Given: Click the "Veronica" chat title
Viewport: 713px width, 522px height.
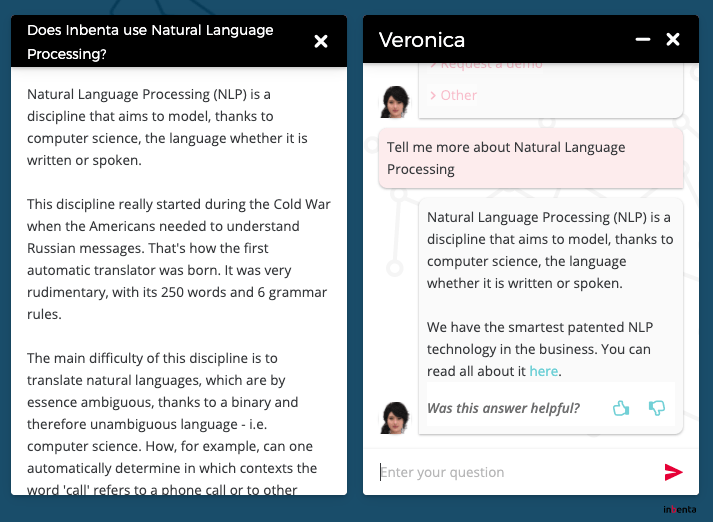Looking at the screenshot, I should tap(422, 40).
